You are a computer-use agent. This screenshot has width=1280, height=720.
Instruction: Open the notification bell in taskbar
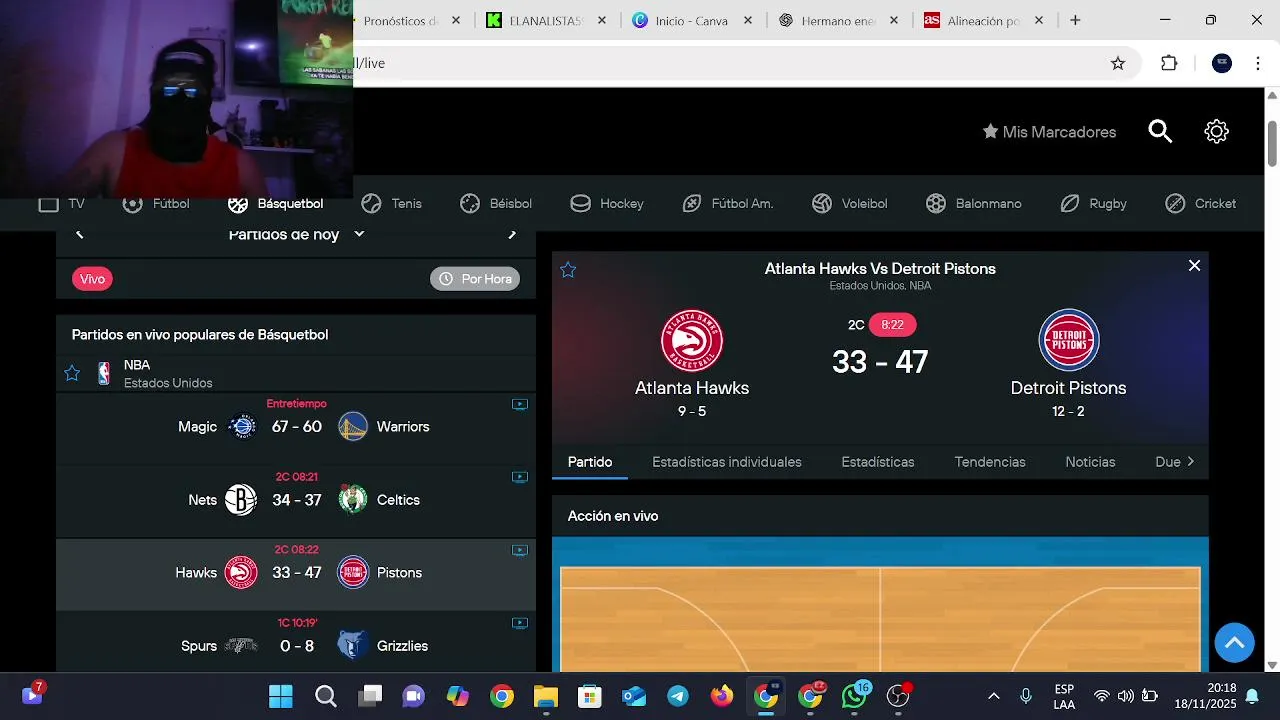click(1252, 696)
